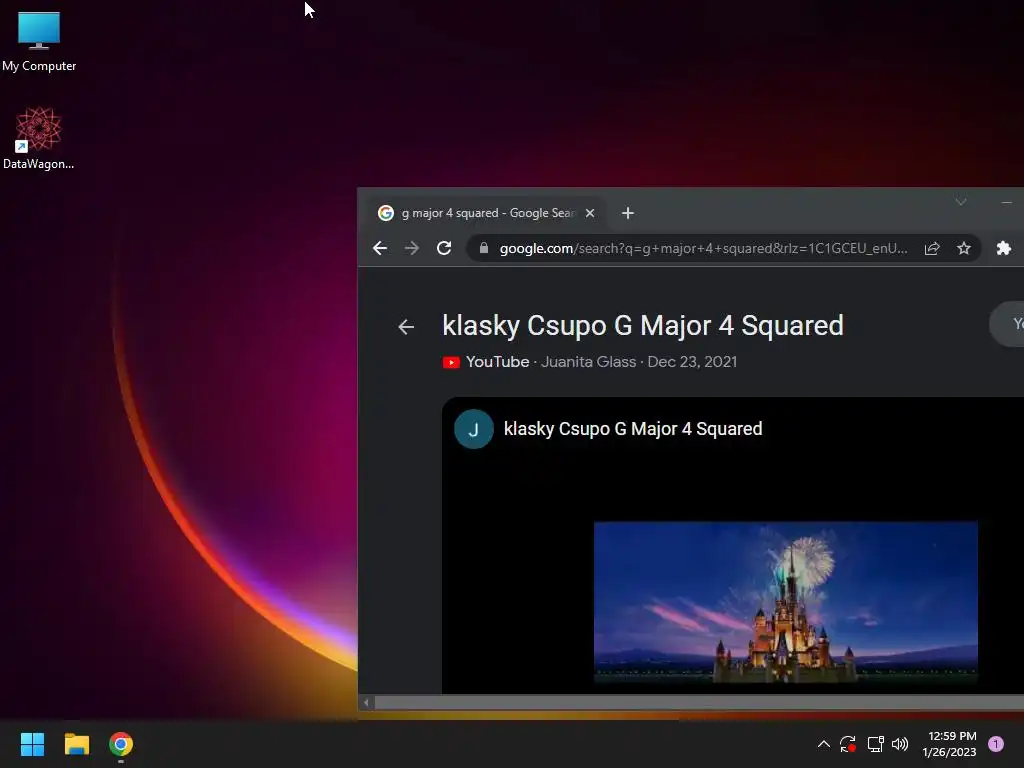Click the Chrome taskbar icon
This screenshot has height=768, width=1024.
click(x=121, y=744)
